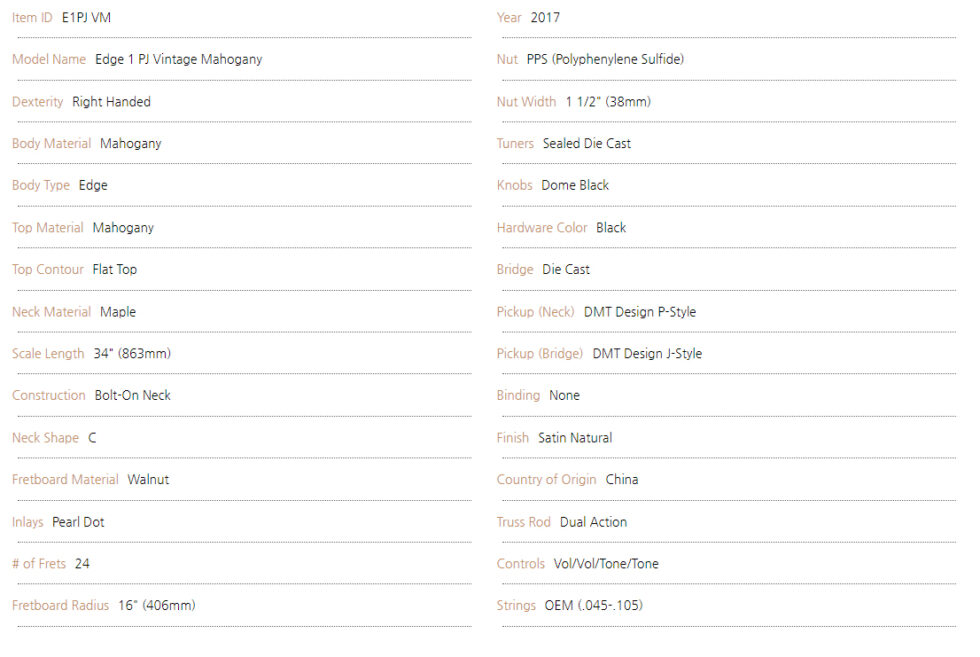The width and height of the screenshot is (980, 657).
Task: Click the 'Neck Material' label
Action: point(51,312)
